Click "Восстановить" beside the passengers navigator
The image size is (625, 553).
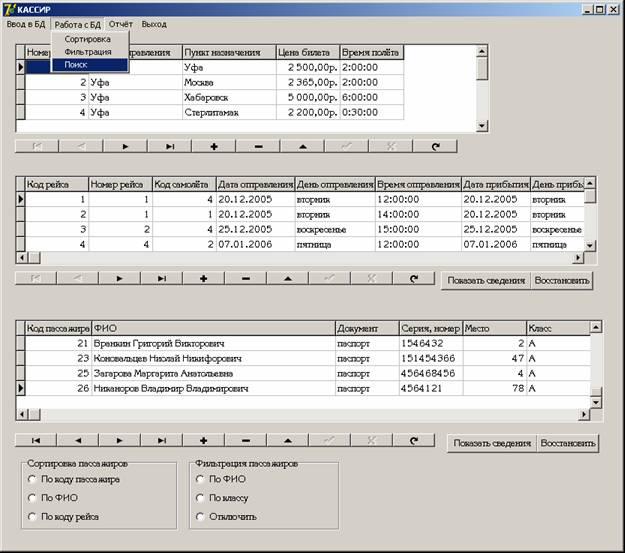click(568, 443)
